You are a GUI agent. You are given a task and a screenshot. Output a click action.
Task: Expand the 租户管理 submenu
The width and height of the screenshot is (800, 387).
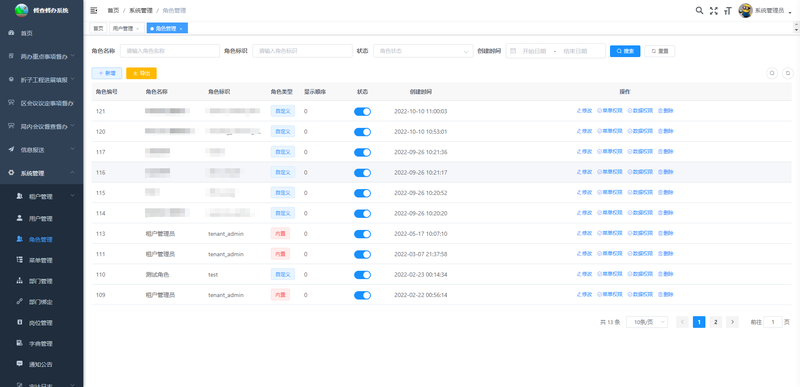41,196
